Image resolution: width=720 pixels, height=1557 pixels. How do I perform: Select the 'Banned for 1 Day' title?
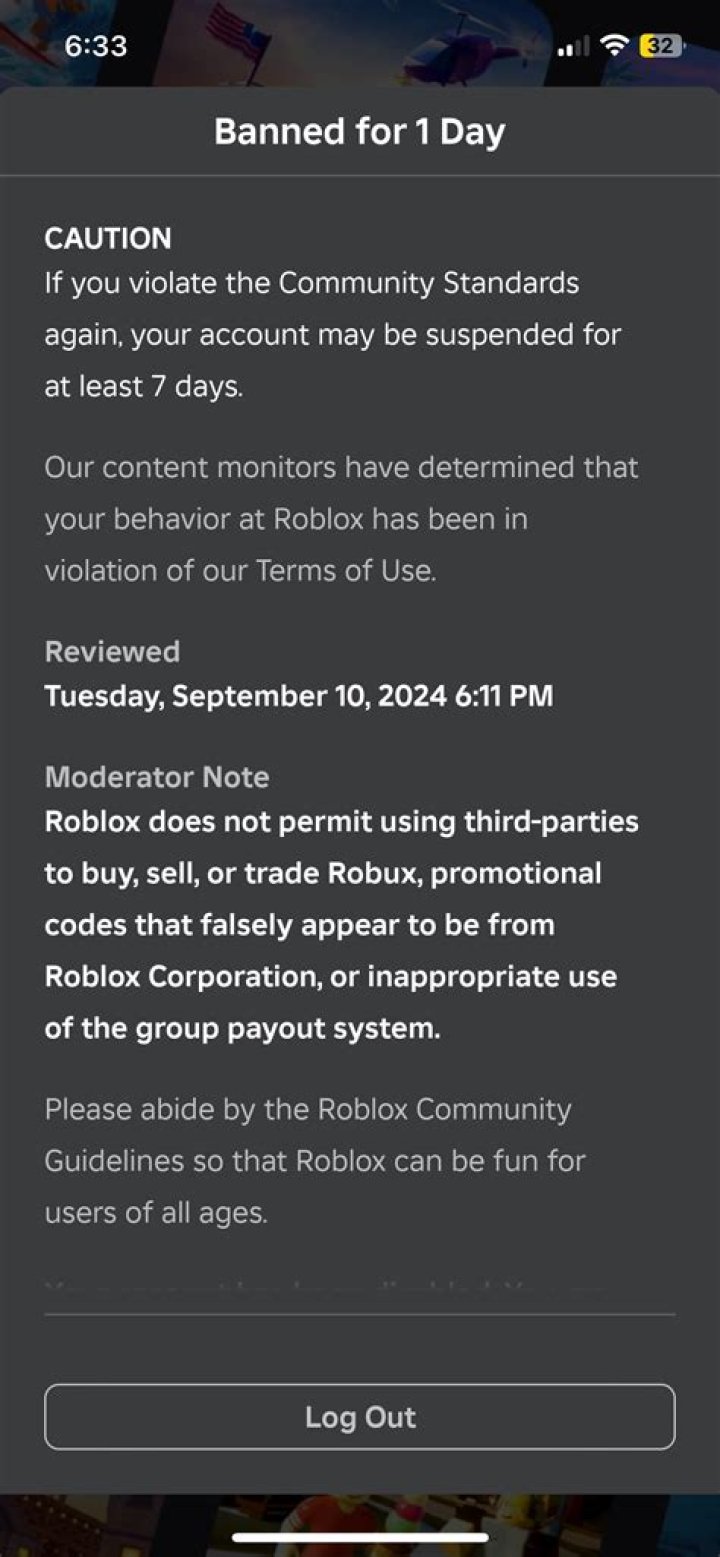point(360,131)
